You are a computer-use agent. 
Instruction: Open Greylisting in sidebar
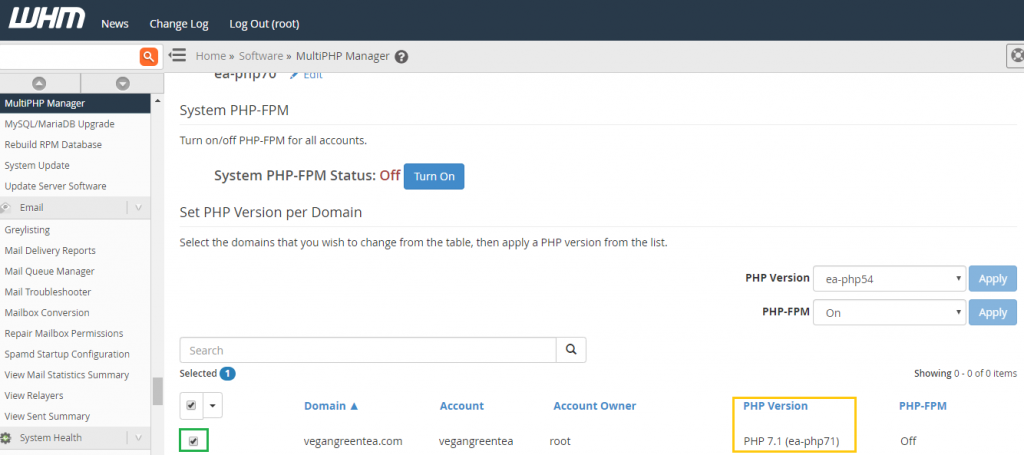tap(27, 230)
